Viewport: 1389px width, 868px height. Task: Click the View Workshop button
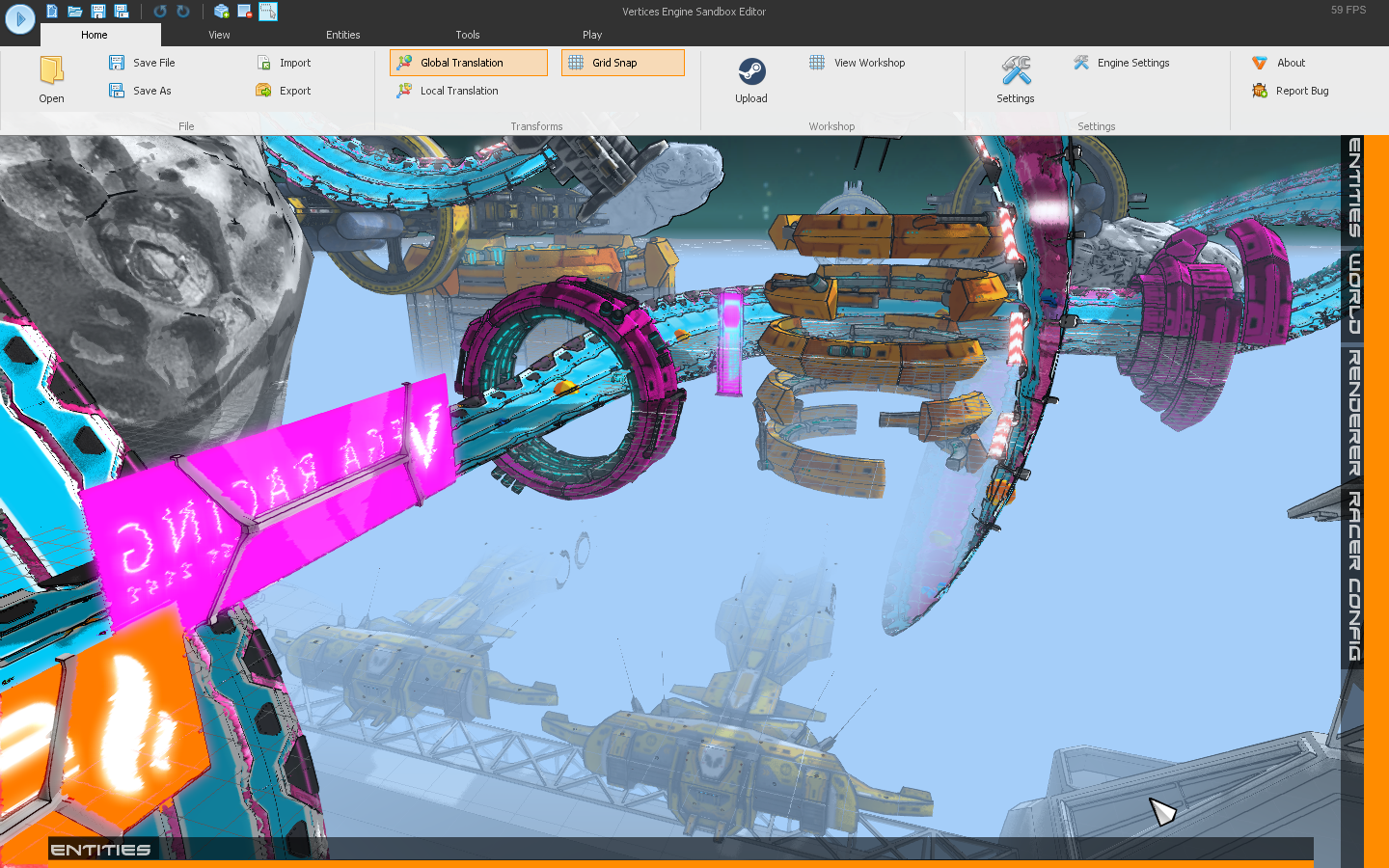858,63
